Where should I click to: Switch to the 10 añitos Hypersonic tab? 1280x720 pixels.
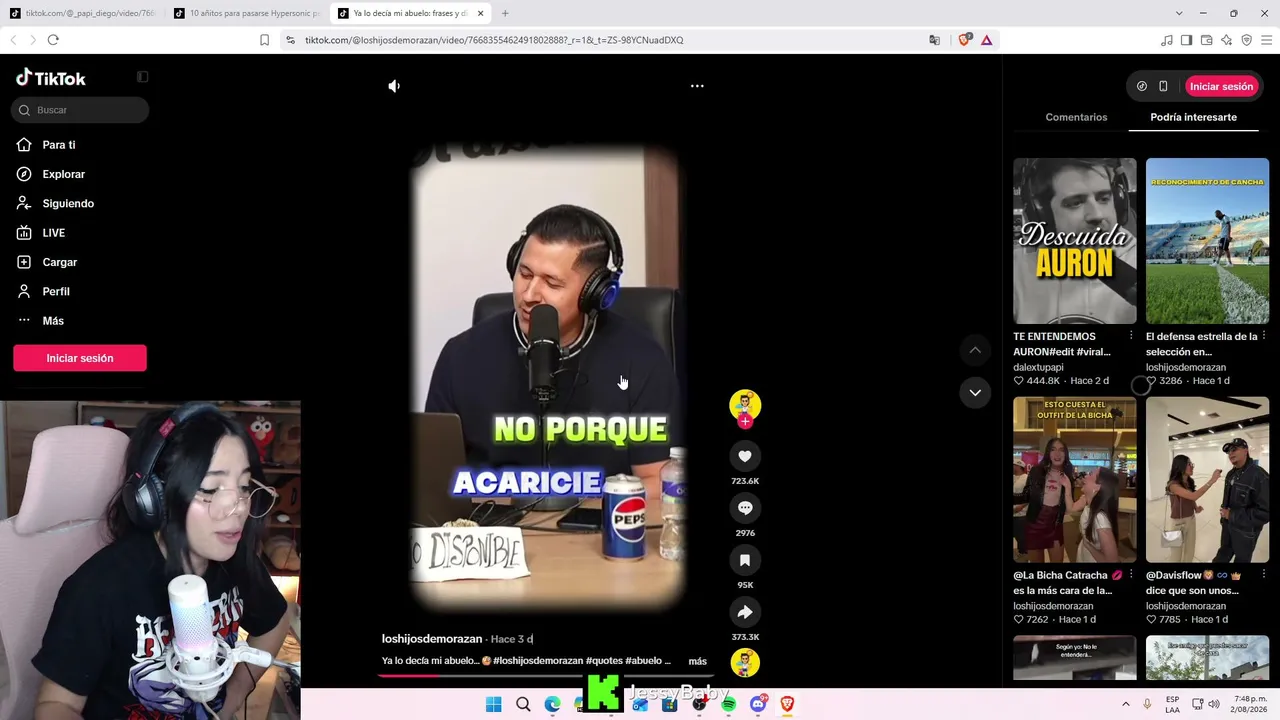pyautogui.click(x=246, y=13)
